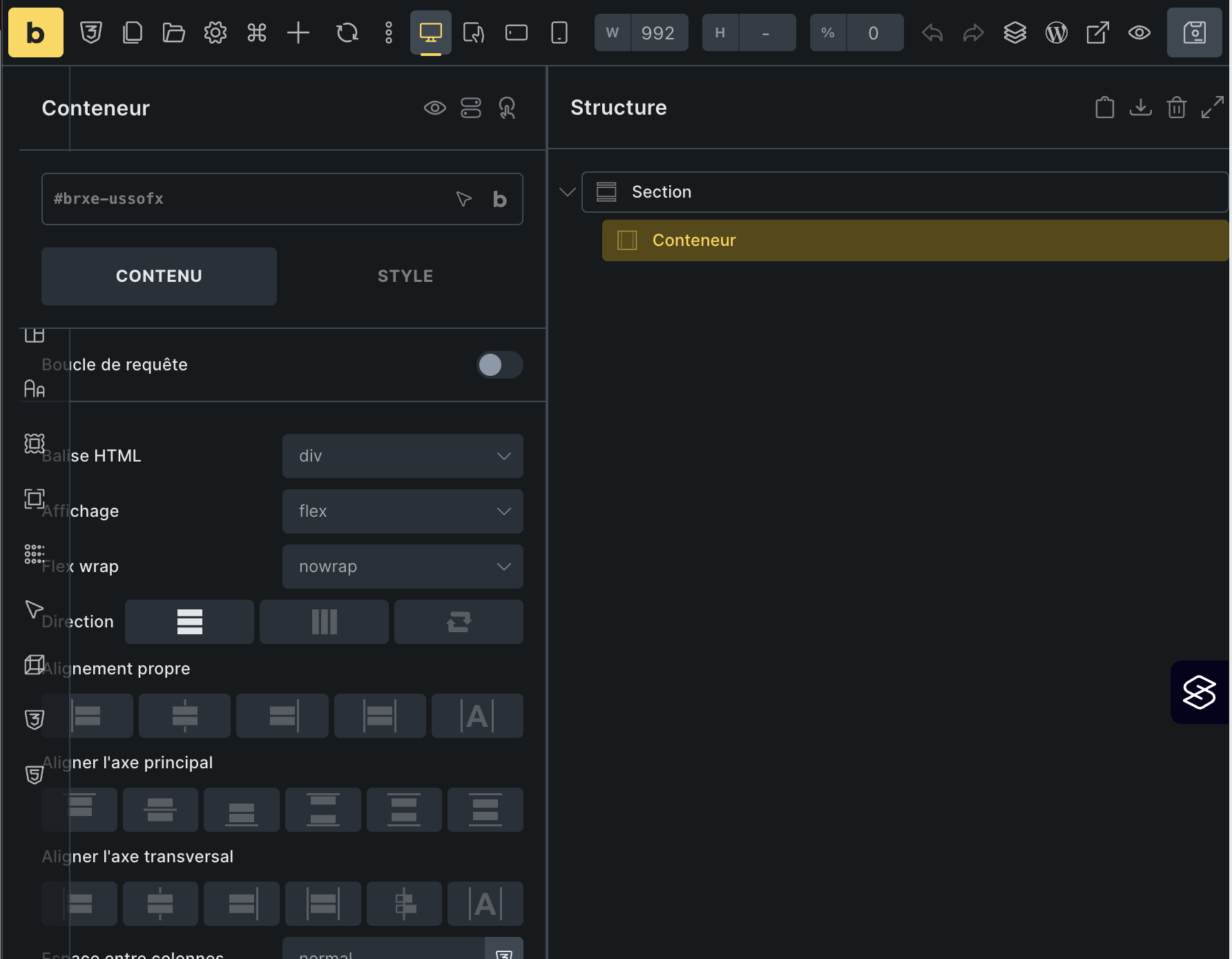The width and height of the screenshot is (1232, 959).
Task: Click the width field showing 992
Action: [659, 32]
